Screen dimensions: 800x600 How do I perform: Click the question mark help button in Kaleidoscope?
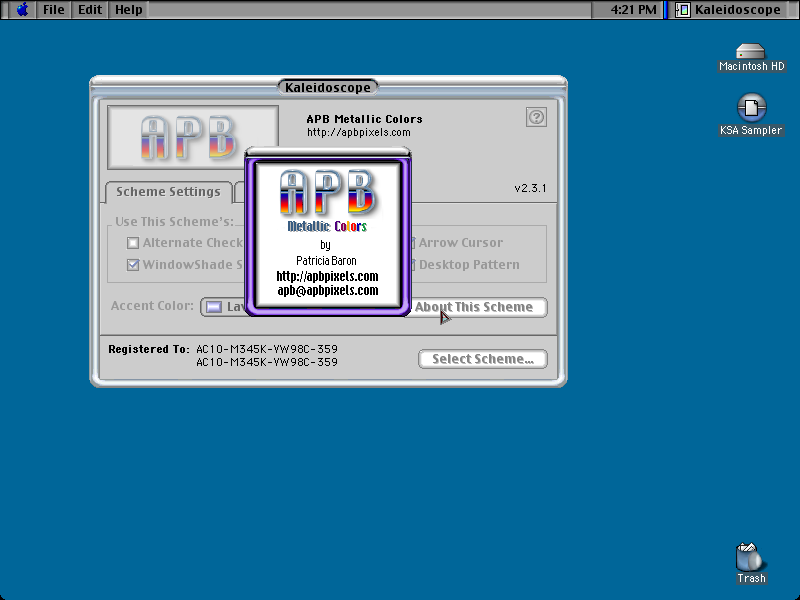536,117
